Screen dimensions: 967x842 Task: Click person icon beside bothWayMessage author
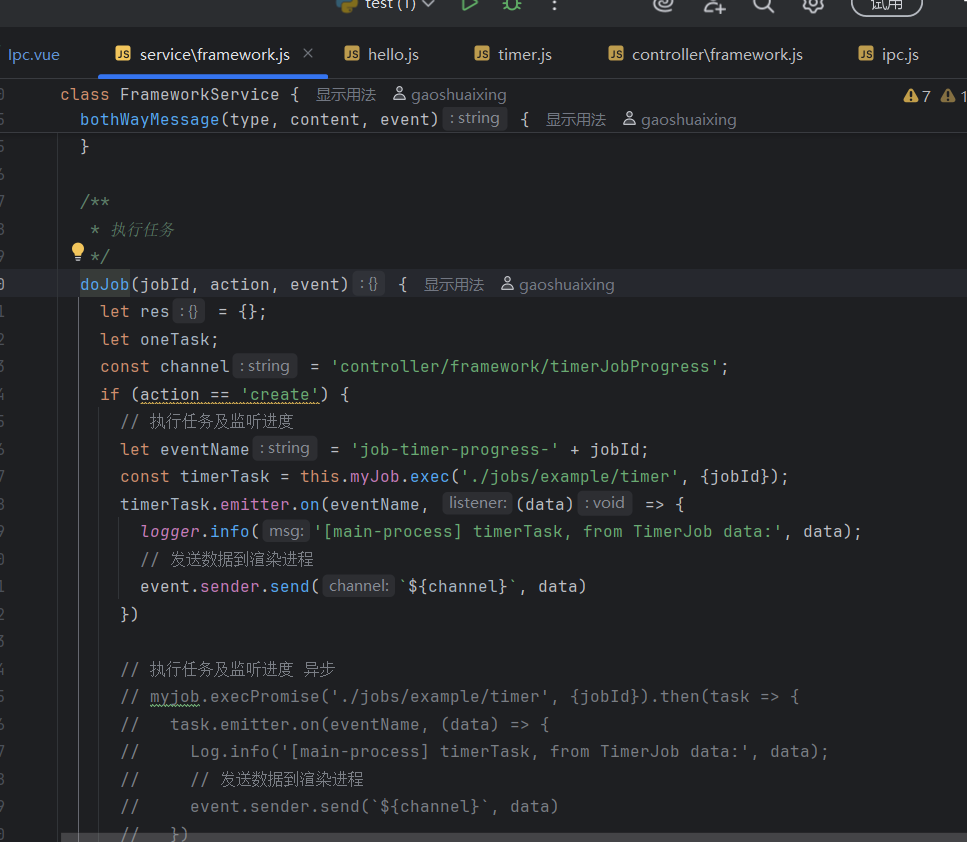[629, 118]
